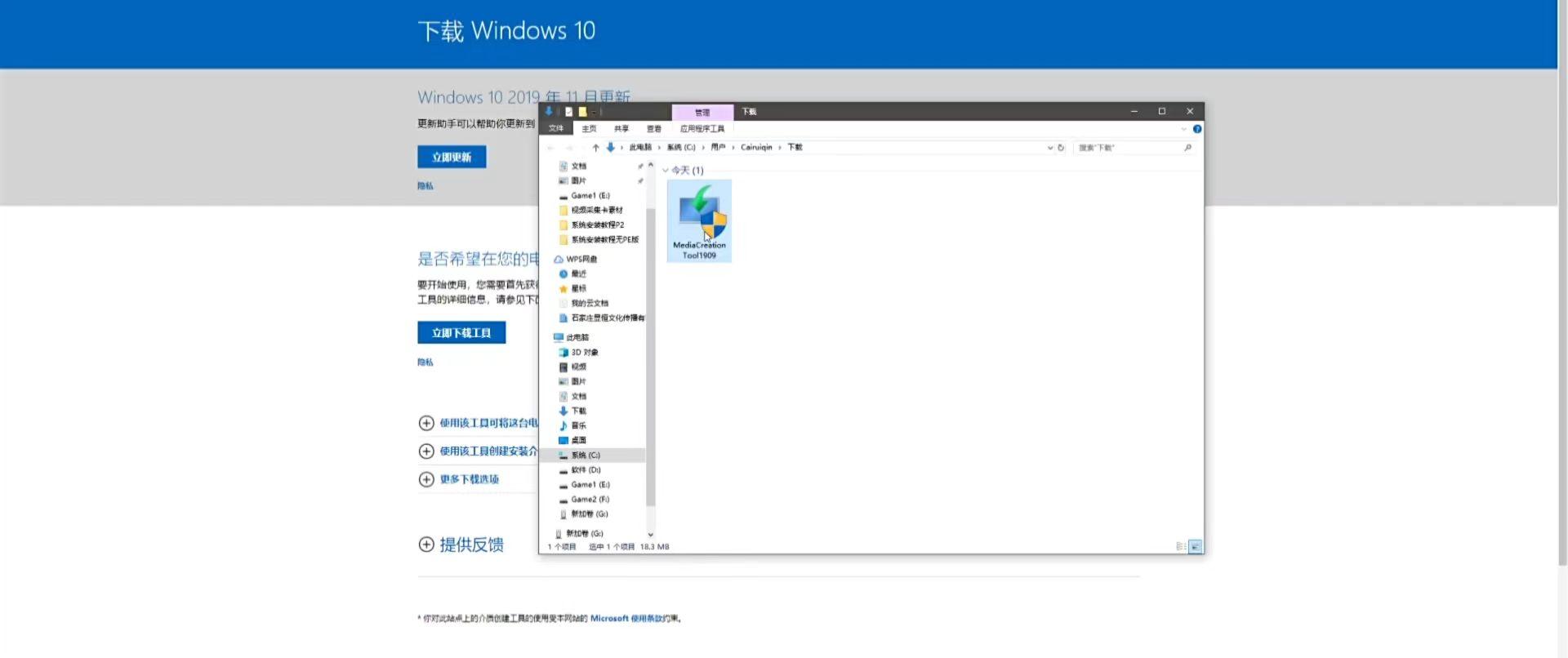Viewport: 1568px width, 658px height.
Task: Open the 桌面 folder
Action: [x=578, y=440]
